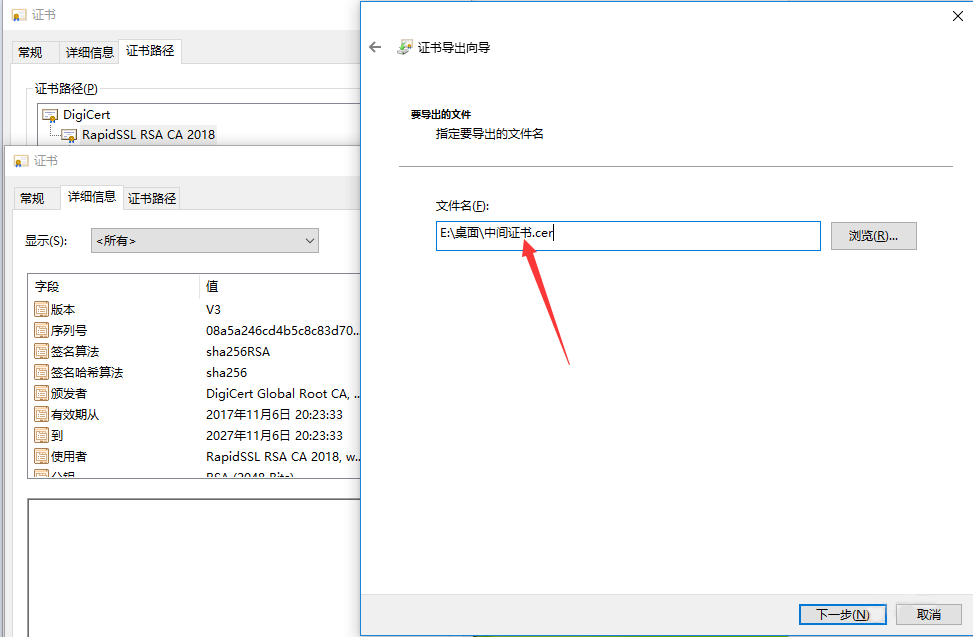Click the 签名哈希算法 field icon
Viewport: 973px width, 637px height.
click(x=41, y=373)
